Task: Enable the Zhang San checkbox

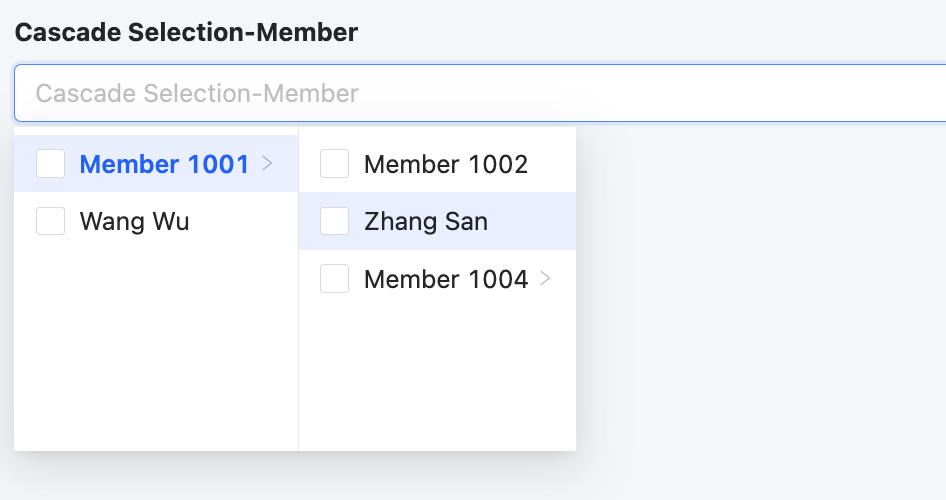Action: click(x=335, y=221)
